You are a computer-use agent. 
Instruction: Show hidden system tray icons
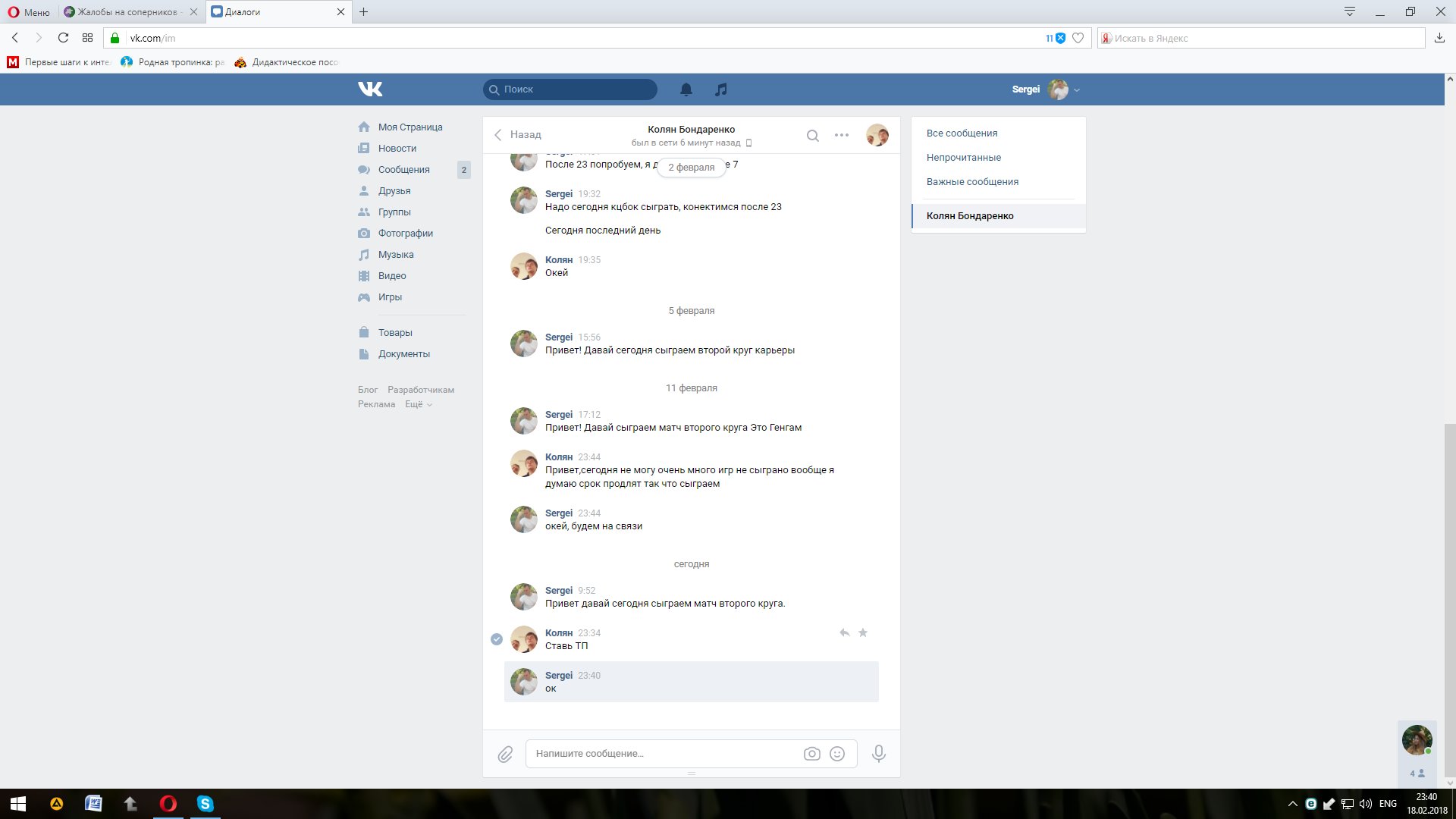tap(1292, 804)
